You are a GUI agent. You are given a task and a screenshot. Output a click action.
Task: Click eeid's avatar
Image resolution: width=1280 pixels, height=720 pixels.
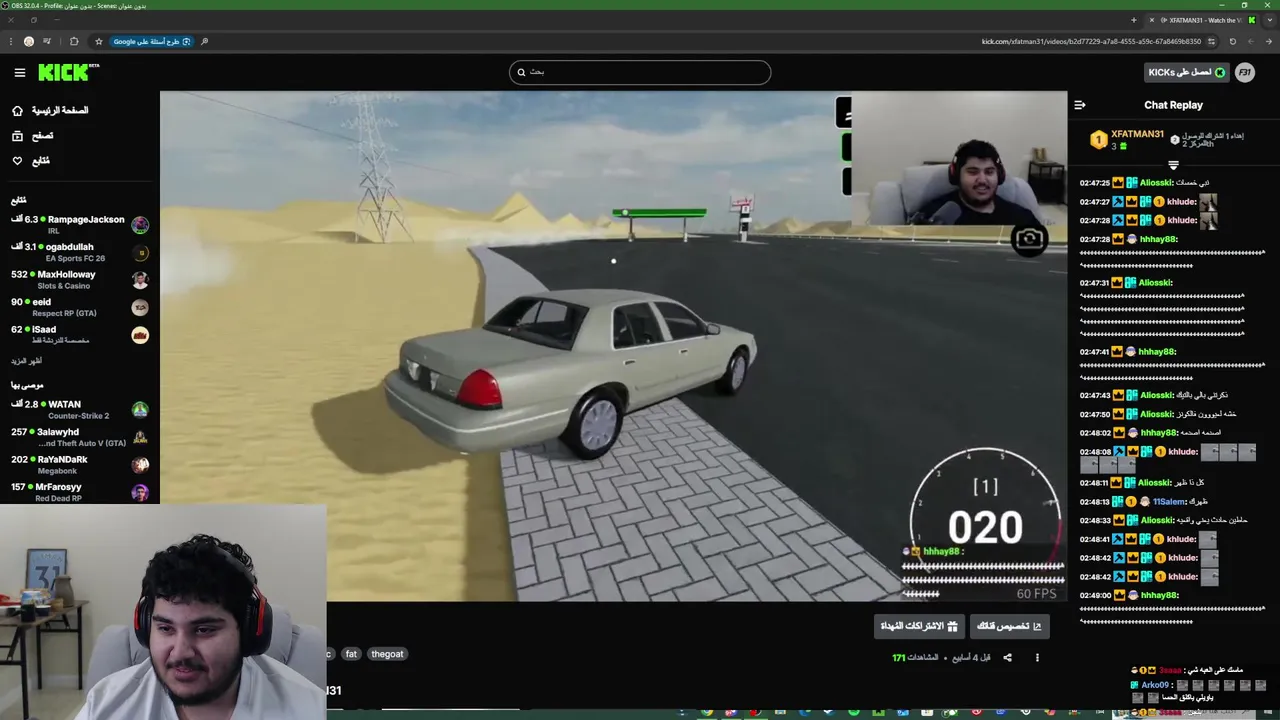(140, 307)
